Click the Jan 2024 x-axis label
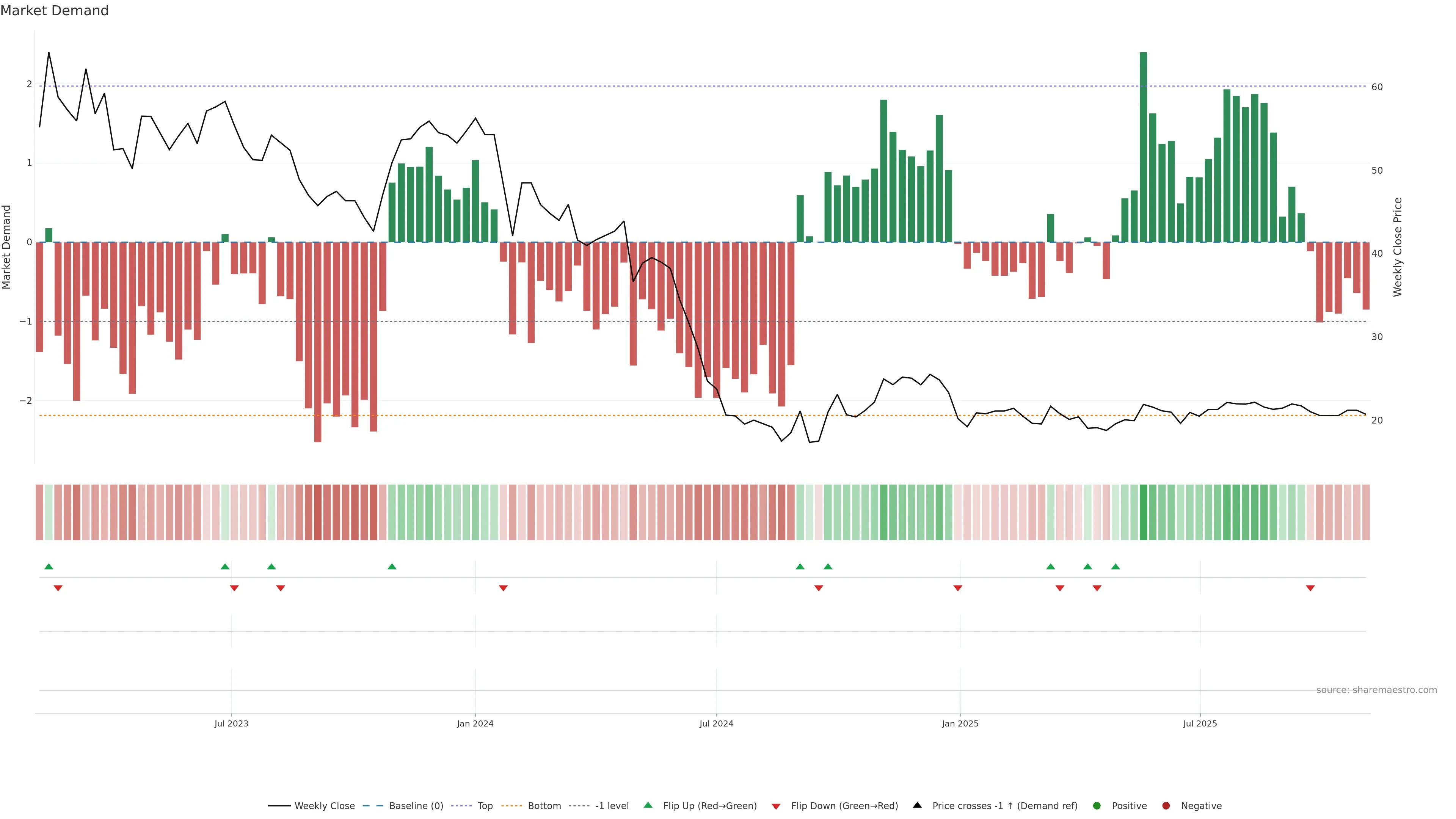1456x819 pixels. pos(475,723)
